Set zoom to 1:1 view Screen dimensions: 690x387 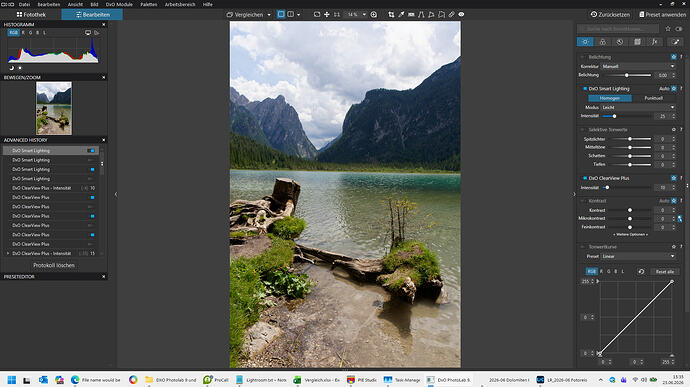click(x=337, y=15)
